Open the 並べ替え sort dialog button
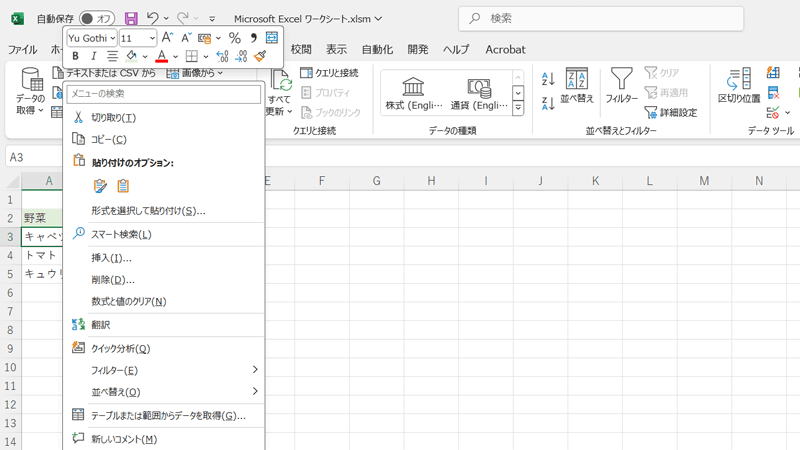This screenshot has width=800, height=450. pyautogui.click(x=577, y=85)
